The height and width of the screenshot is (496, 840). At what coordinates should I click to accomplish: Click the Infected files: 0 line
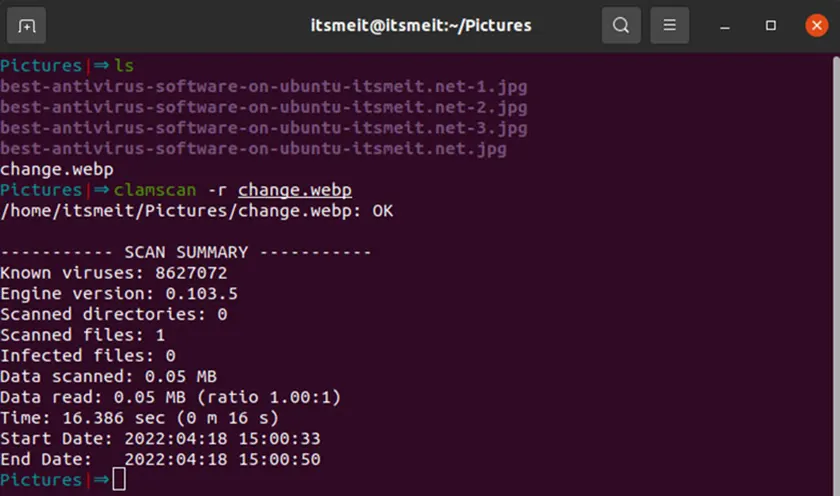[88, 356]
